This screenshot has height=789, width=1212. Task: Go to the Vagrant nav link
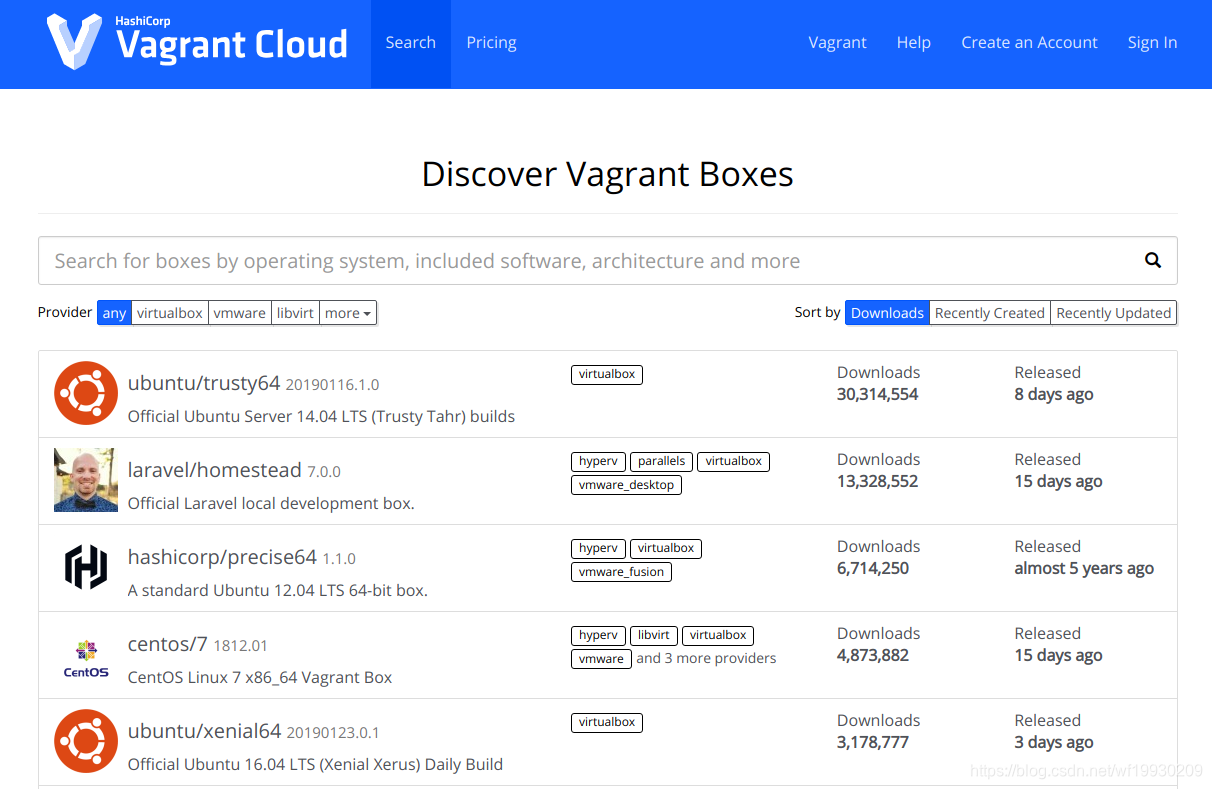click(x=837, y=43)
